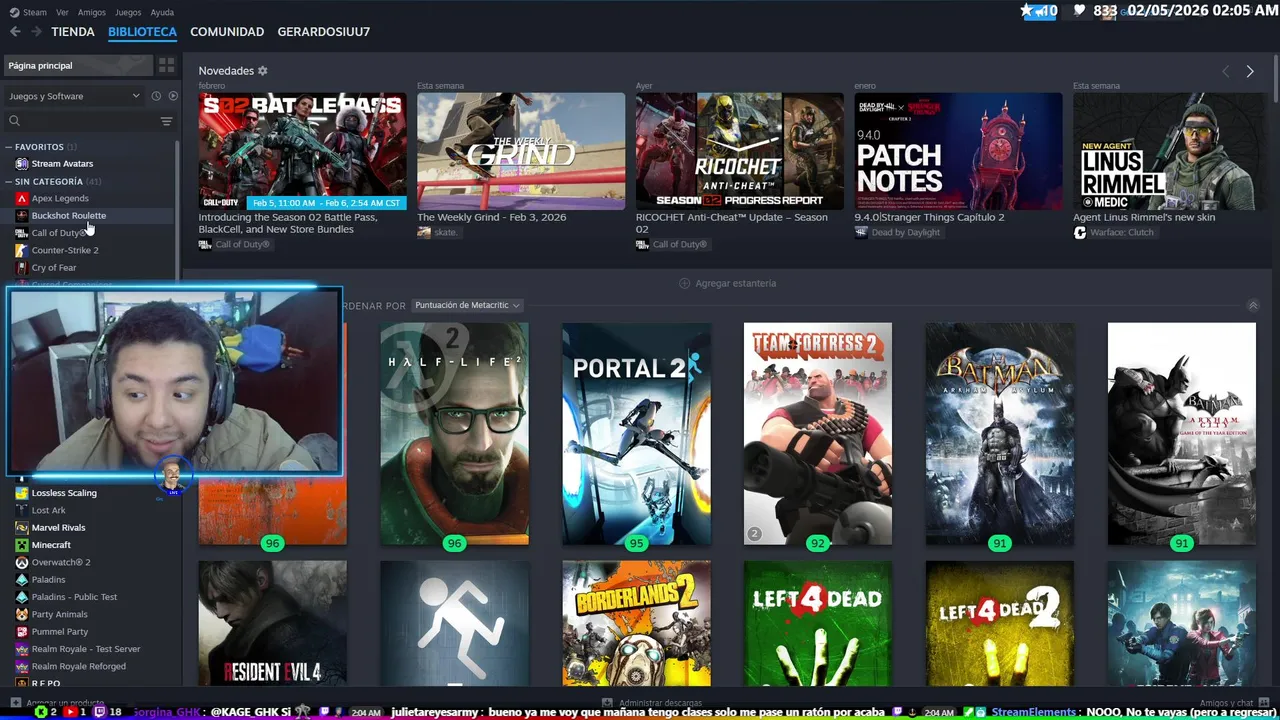The image size is (1280, 720).
Task: Open Agent Linus Rimmel news thumbnail
Action: tap(1169, 151)
